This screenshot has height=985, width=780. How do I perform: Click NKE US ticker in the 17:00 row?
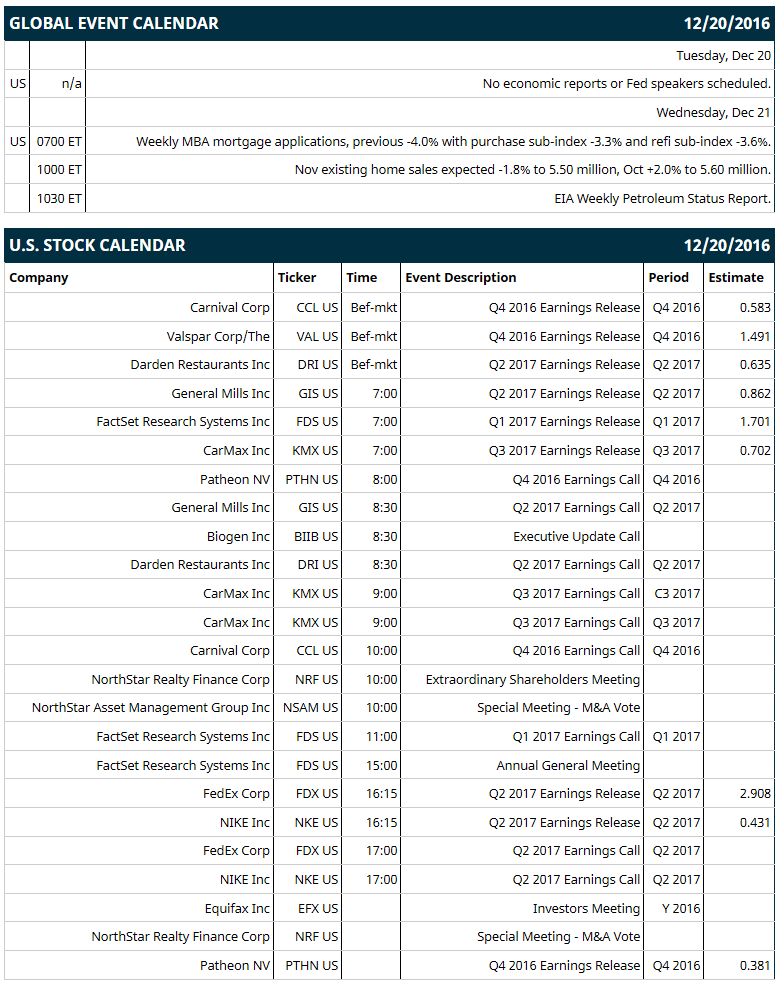click(x=317, y=879)
